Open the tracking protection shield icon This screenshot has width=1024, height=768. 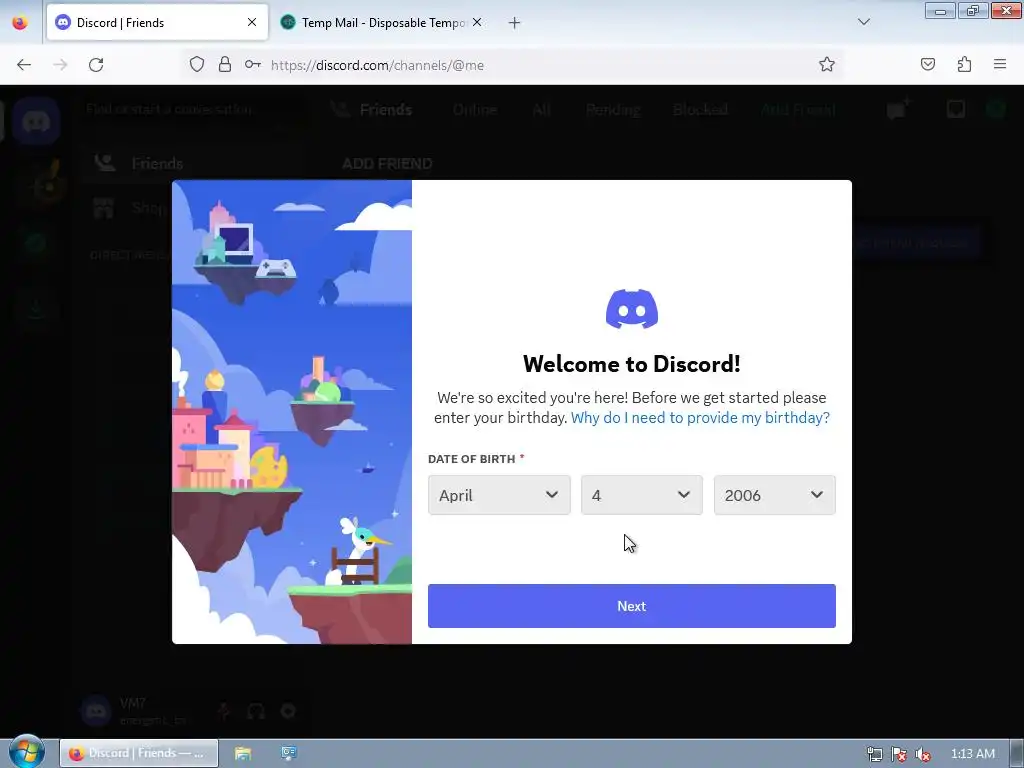pyautogui.click(x=197, y=65)
